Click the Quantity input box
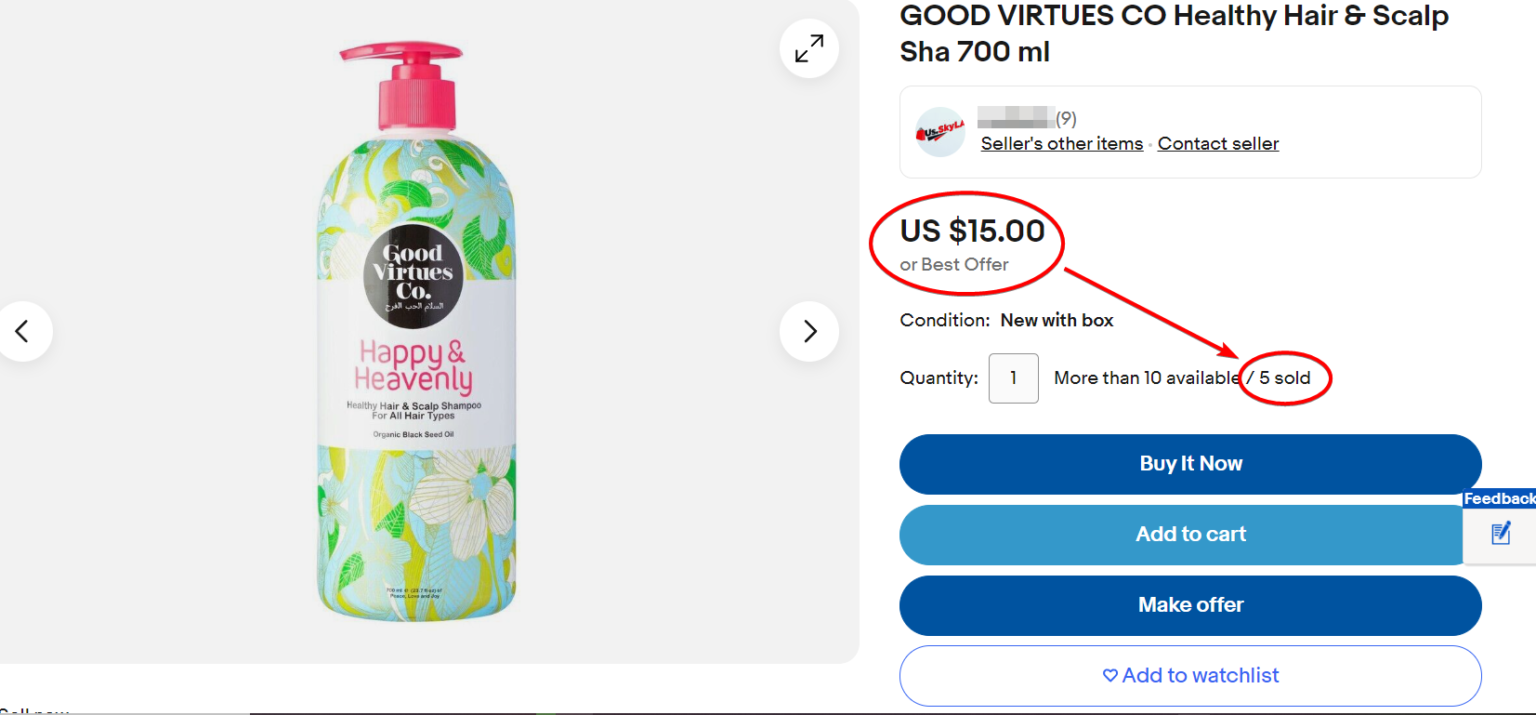 pyautogui.click(x=1013, y=378)
